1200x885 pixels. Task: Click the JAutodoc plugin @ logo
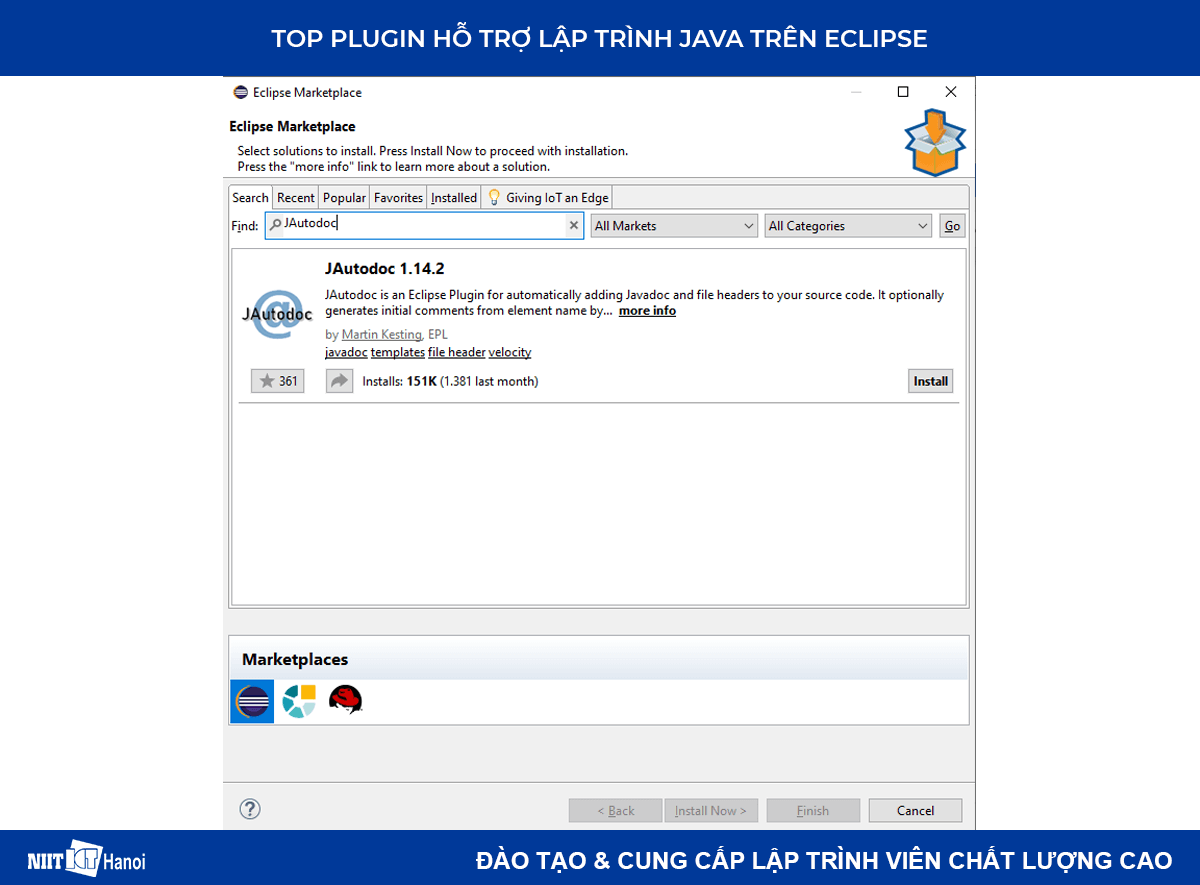click(x=277, y=312)
